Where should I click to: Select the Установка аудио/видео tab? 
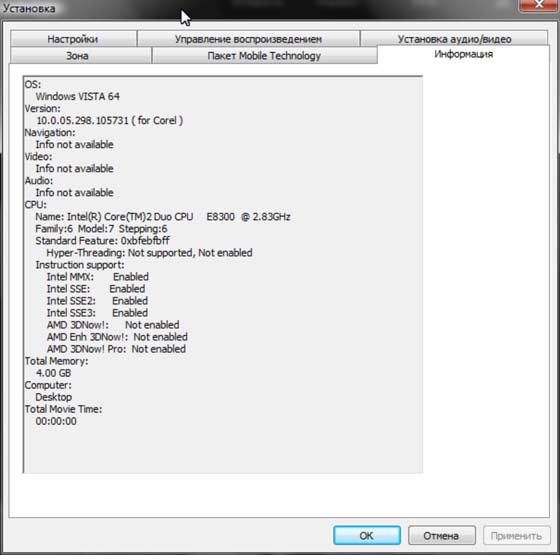point(454,39)
